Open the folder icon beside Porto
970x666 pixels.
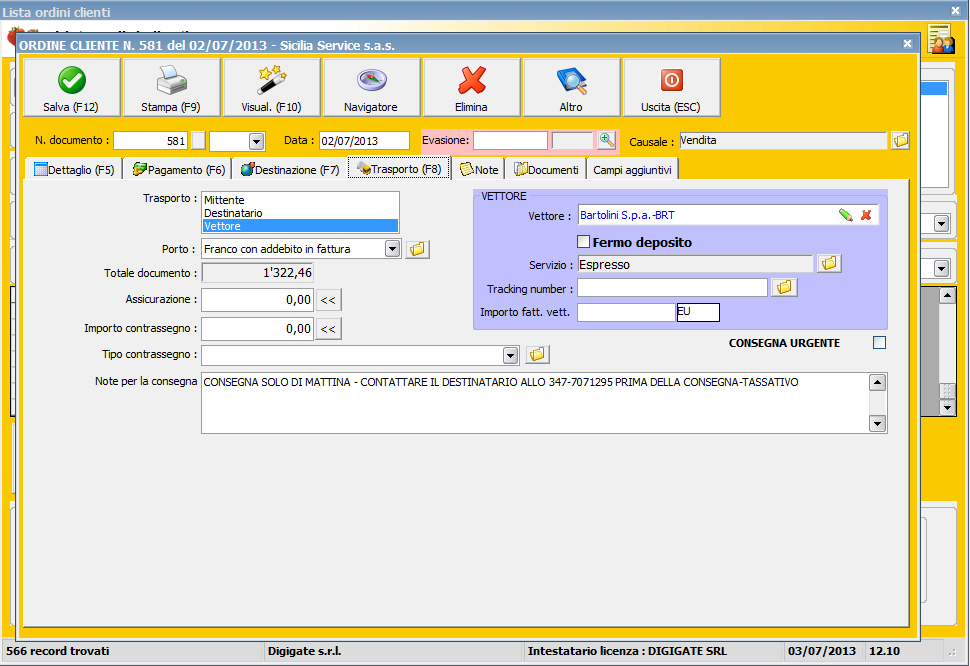tap(418, 249)
